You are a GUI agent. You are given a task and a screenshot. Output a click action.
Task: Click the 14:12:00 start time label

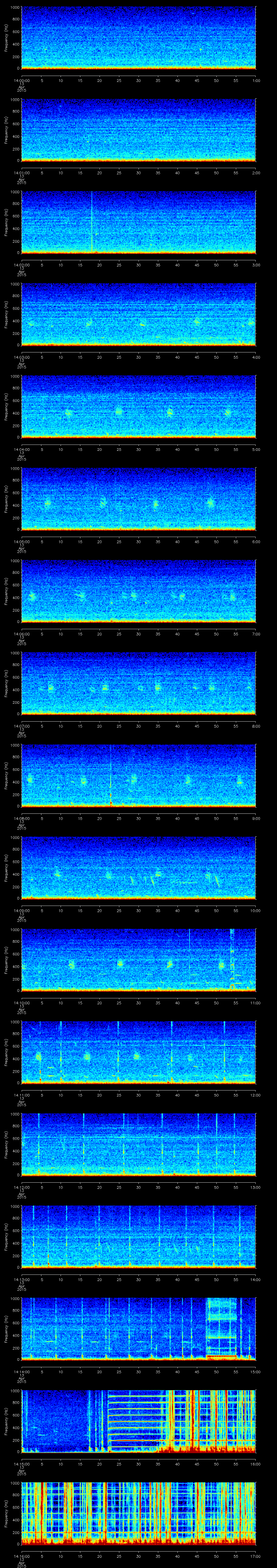(21, 1187)
